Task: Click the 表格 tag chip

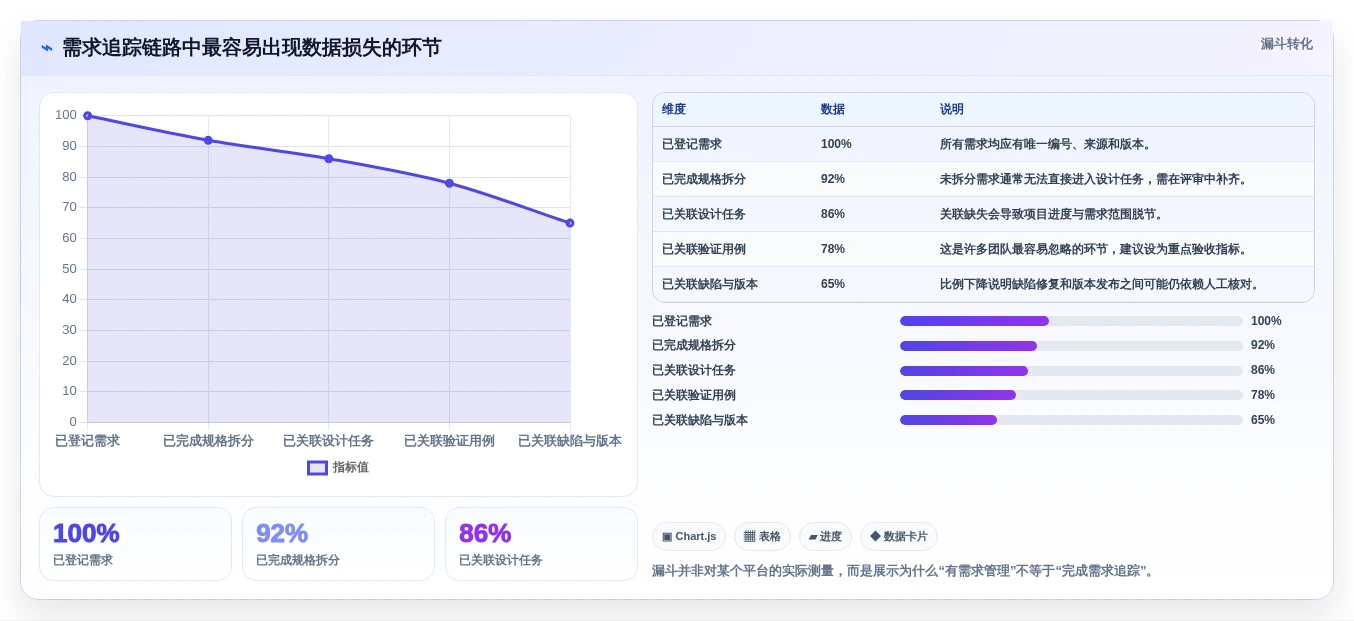Action: click(762, 537)
